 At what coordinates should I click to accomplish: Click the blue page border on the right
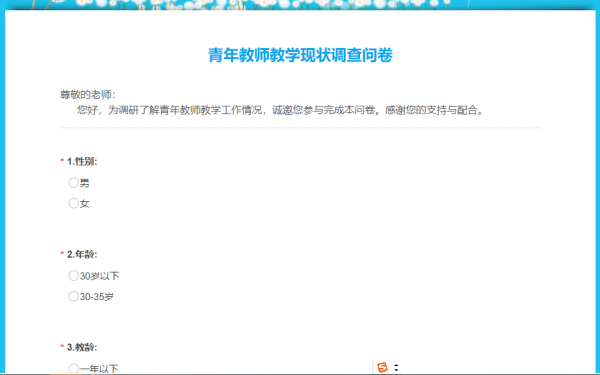point(598,191)
